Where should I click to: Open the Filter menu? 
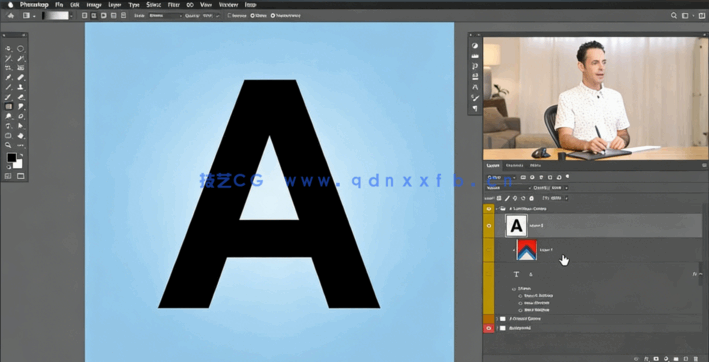[174, 5]
